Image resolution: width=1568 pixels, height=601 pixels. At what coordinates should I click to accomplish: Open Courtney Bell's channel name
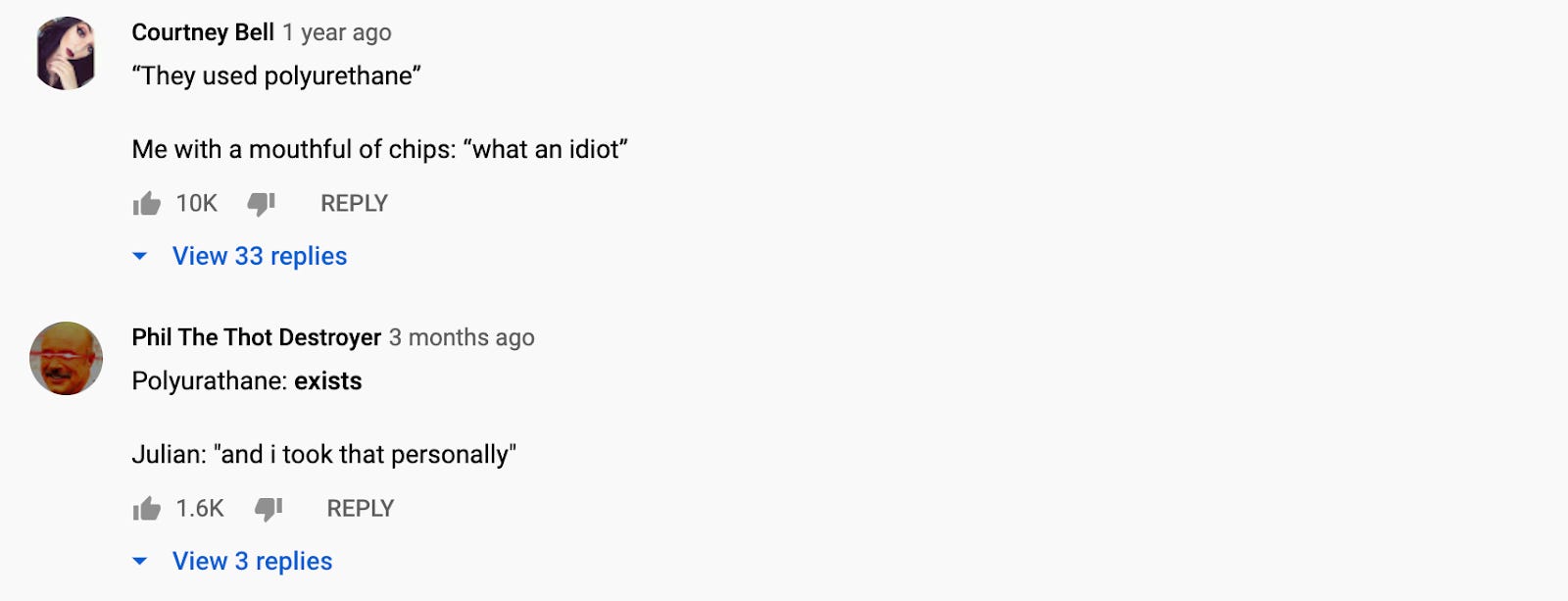201,30
